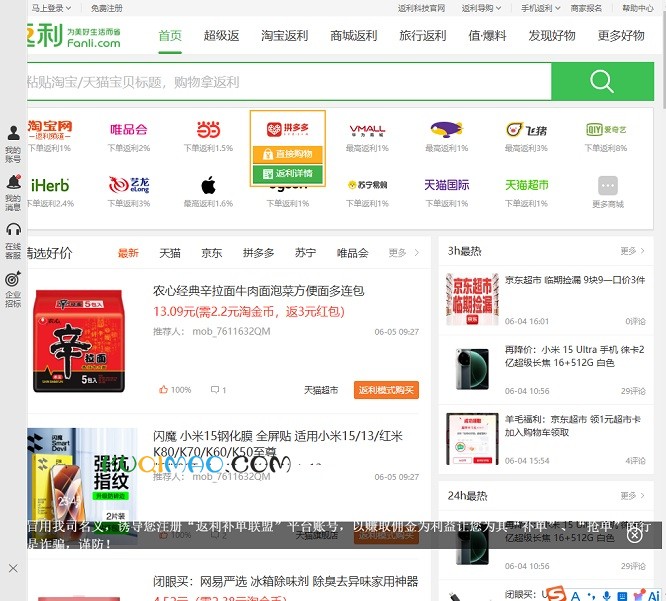Close the fraud warning banner

(635, 535)
